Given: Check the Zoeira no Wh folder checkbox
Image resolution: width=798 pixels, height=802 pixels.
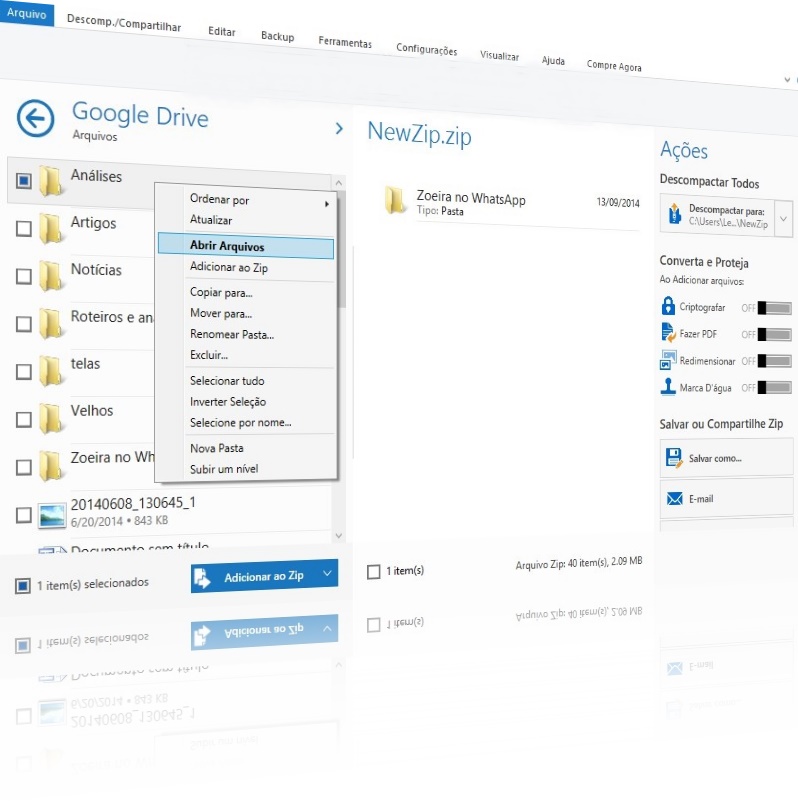Looking at the screenshot, I should click(x=24, y=467).
